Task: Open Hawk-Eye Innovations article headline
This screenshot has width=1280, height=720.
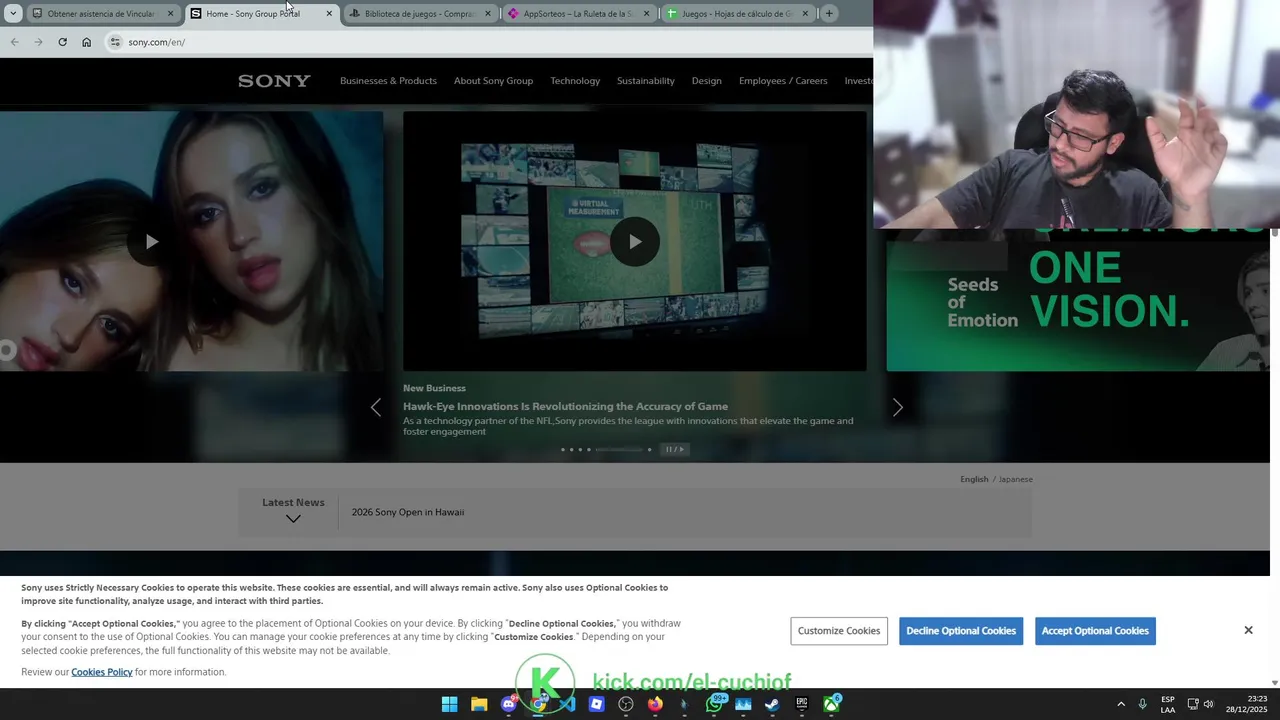Action: (x=565, y=406)
